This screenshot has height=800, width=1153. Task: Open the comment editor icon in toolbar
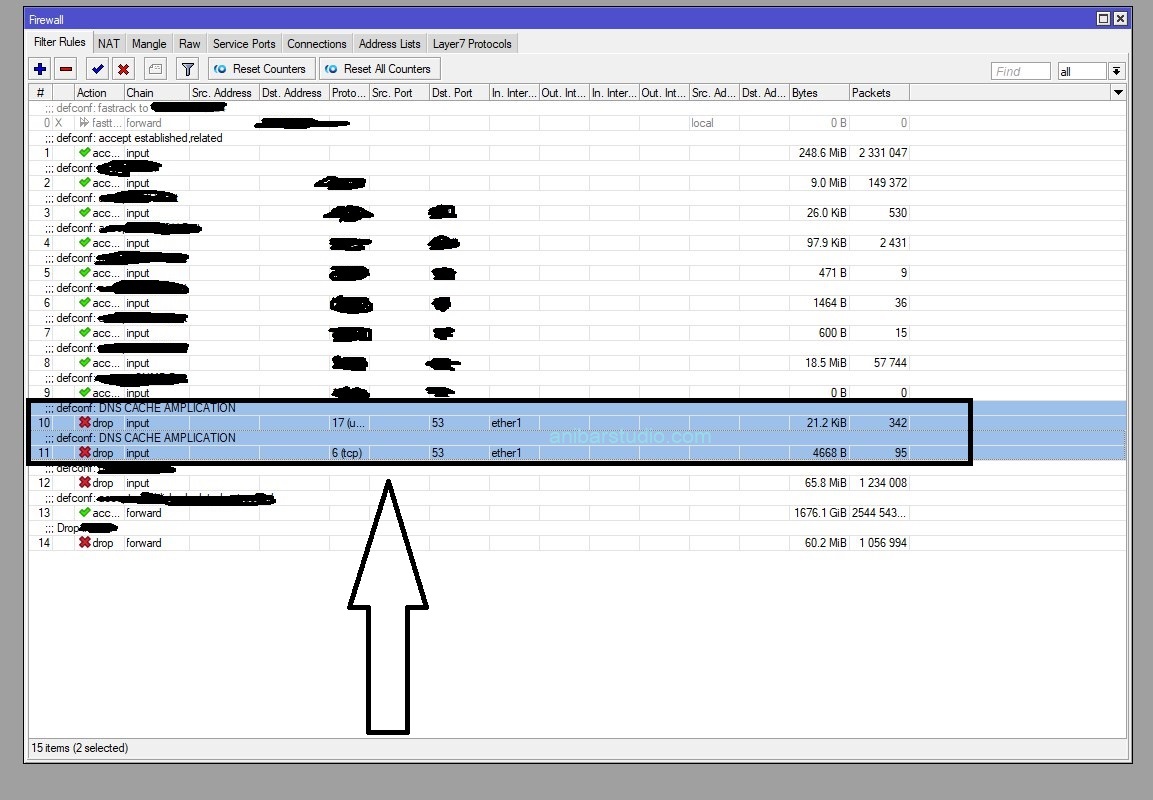pos(155,69)
